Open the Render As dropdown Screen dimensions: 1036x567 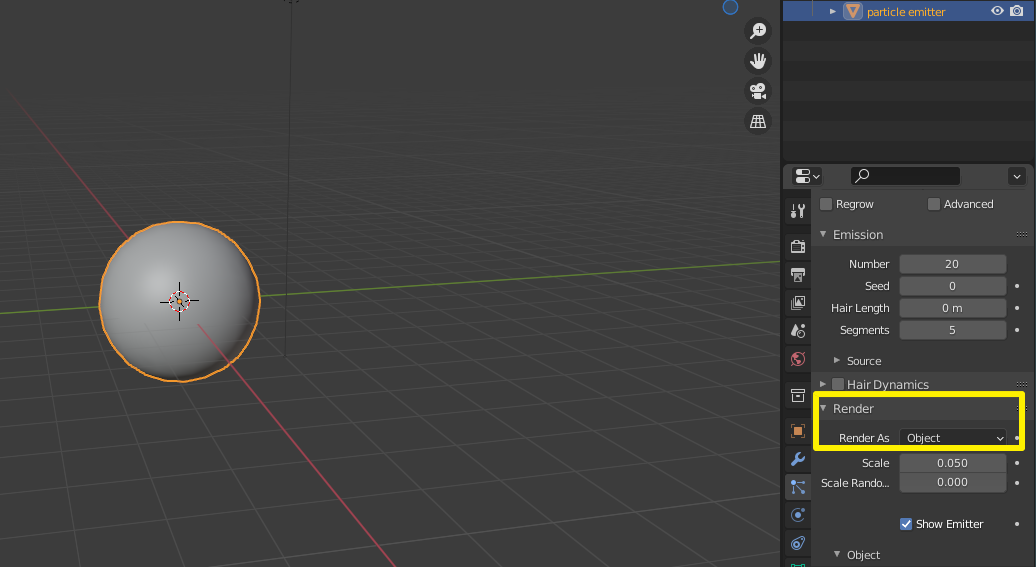(953, 437)
